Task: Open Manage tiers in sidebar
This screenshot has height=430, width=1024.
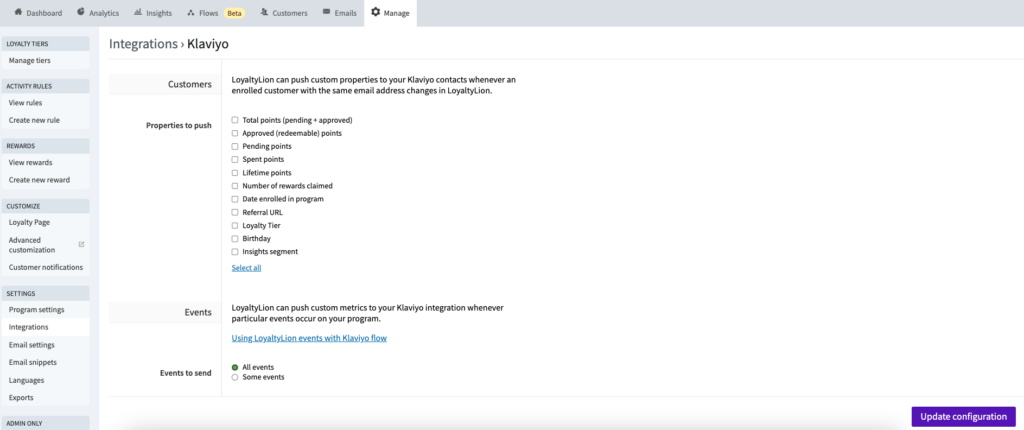Action: click(x=29, y=61)
